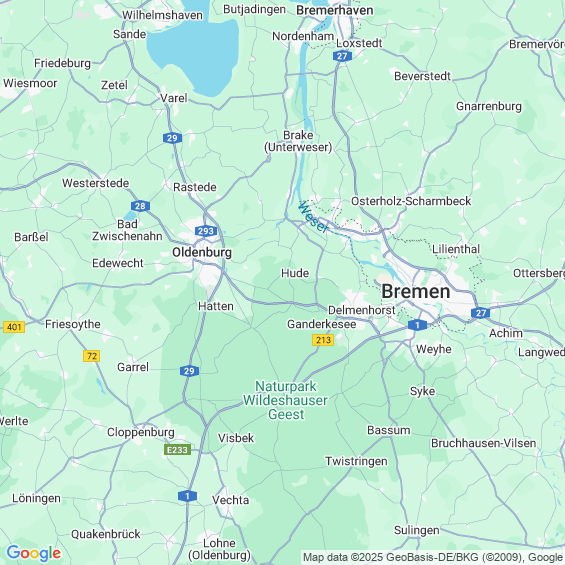565x565 pixels.
Task: Click the A293 shield above Oldenburg
Action: [206, 231]
